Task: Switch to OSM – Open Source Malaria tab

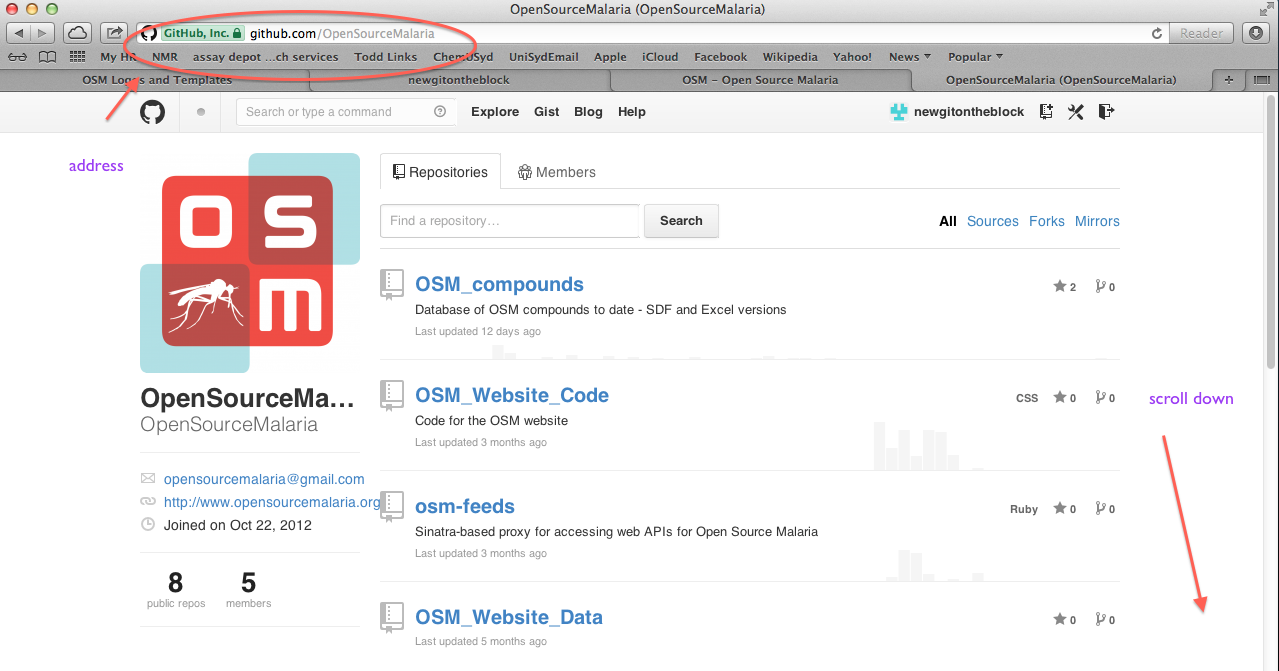Action: [760, 80]
